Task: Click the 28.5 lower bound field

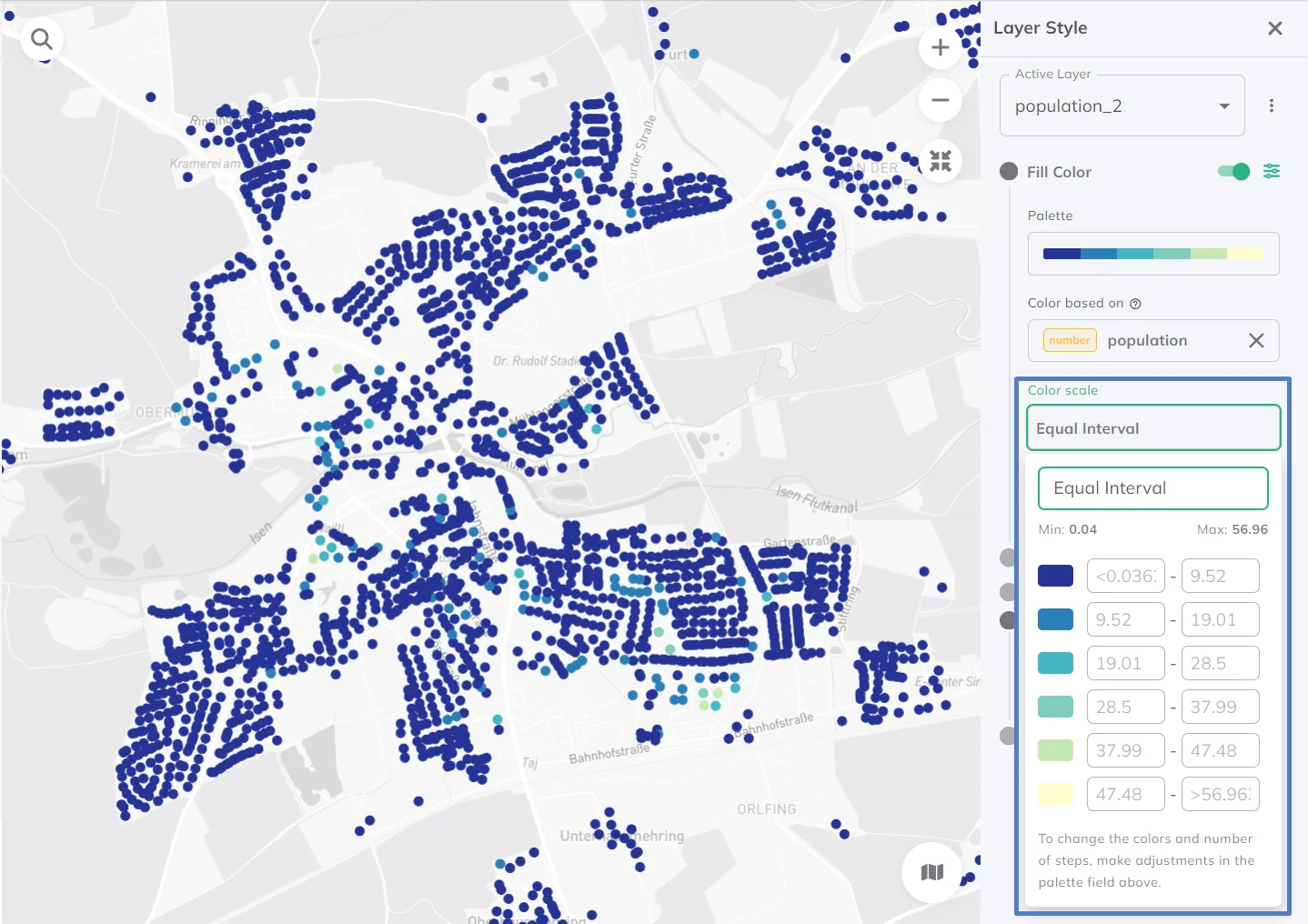Action: tap(1126, 707)
